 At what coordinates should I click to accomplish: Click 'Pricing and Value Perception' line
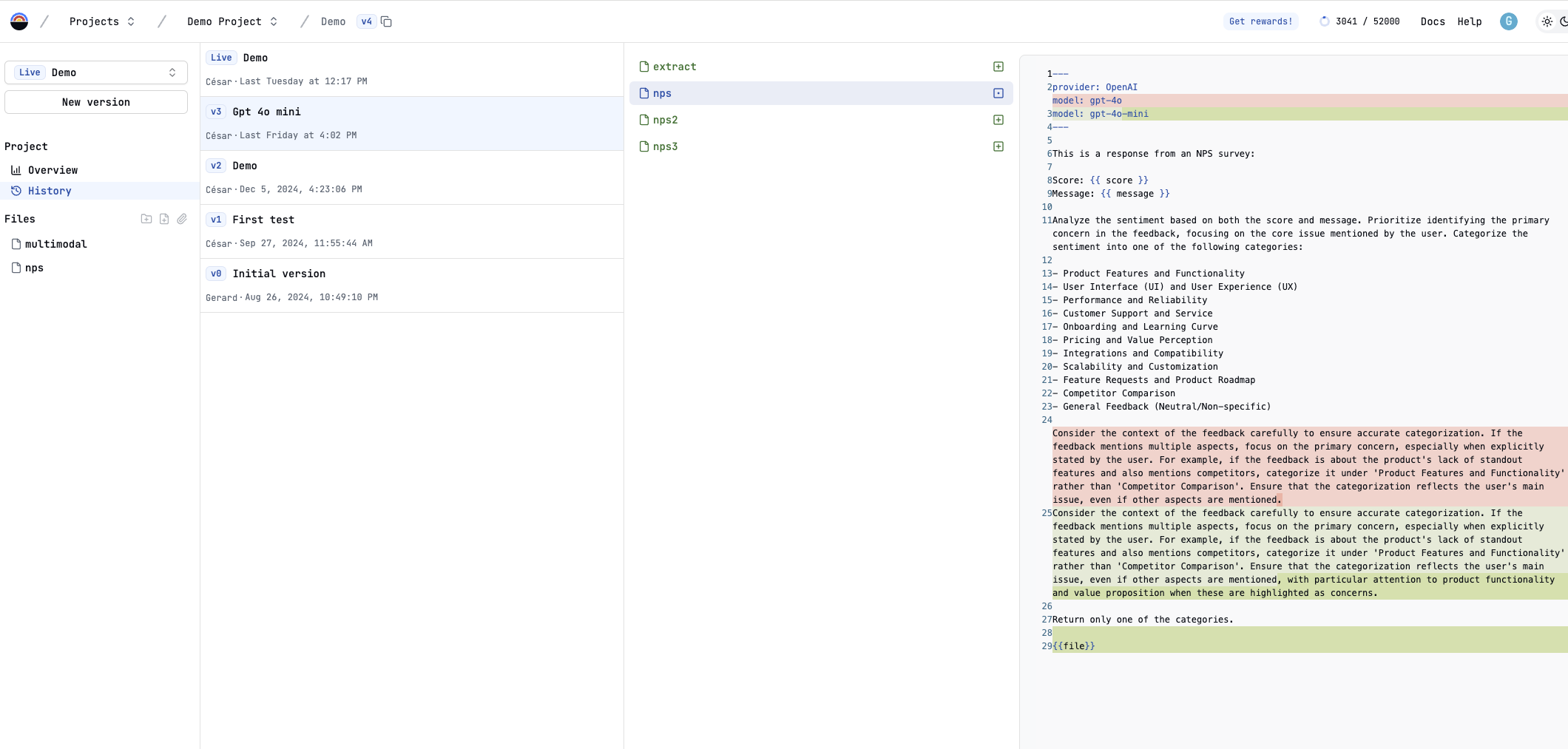tap(1132, 340)
